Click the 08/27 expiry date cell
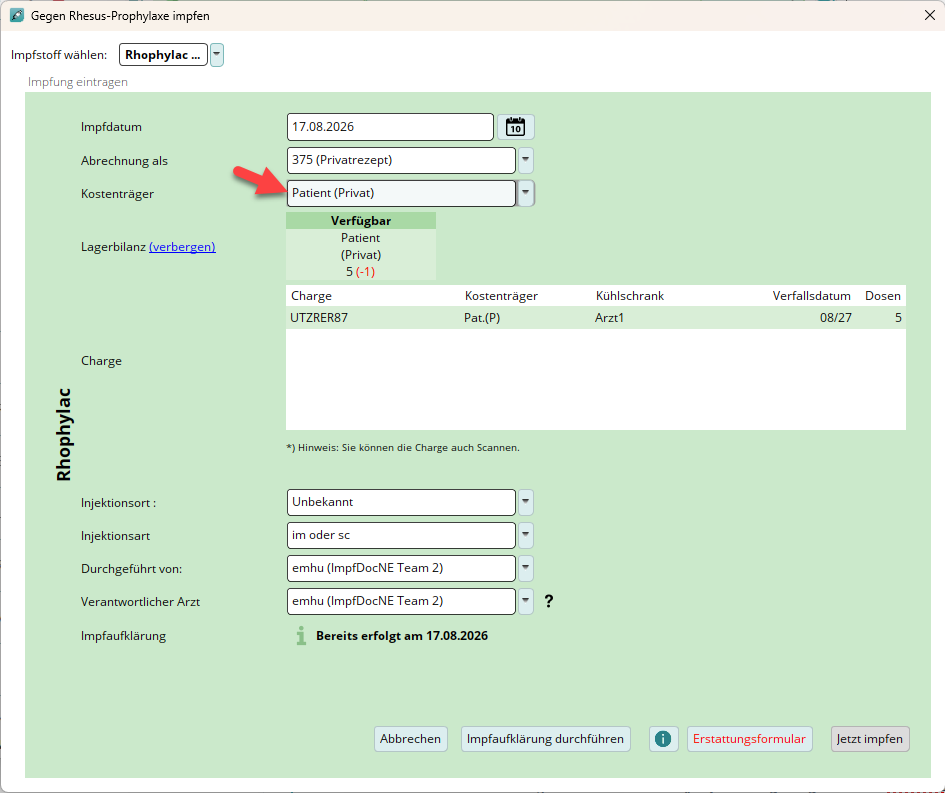 point(835,318)
